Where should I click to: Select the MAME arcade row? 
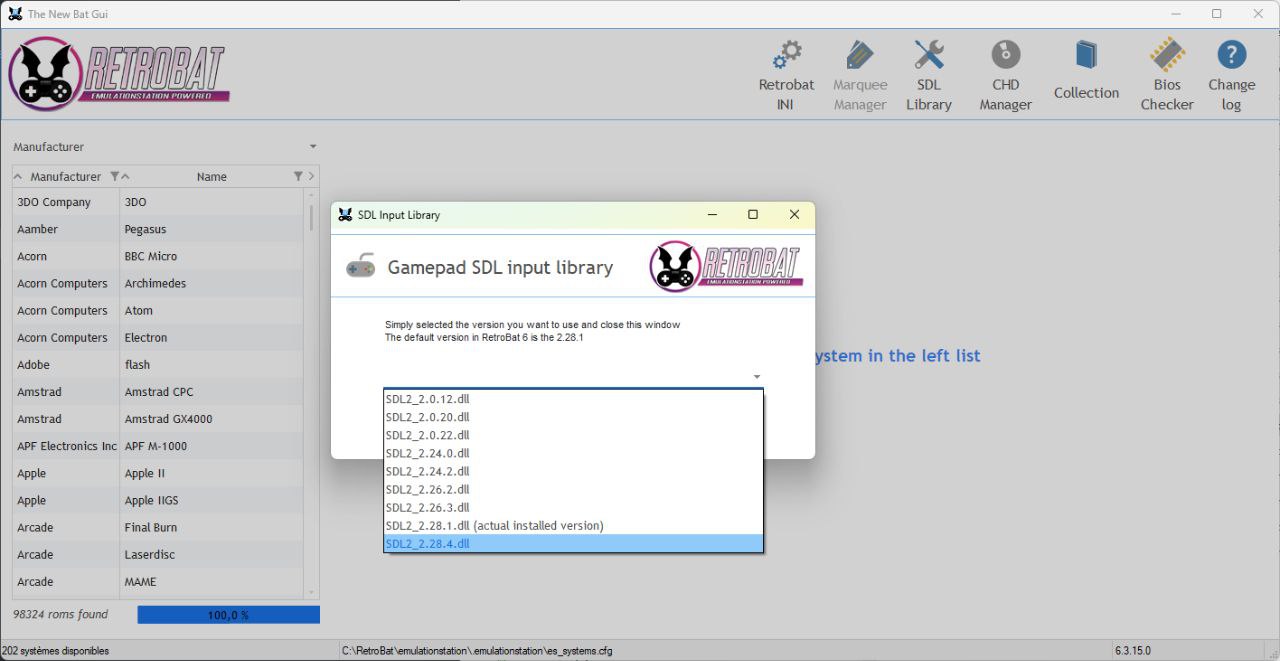(x=158, y=581)
